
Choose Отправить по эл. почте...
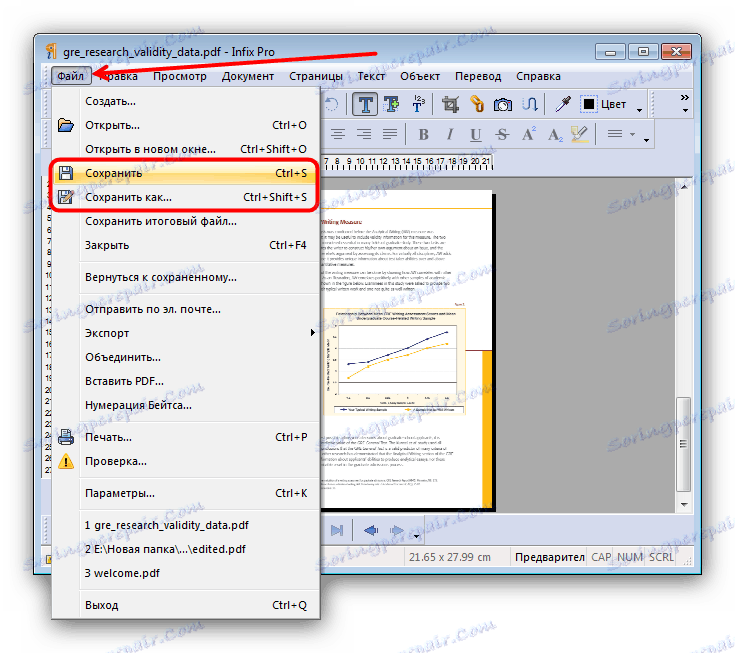186,309
